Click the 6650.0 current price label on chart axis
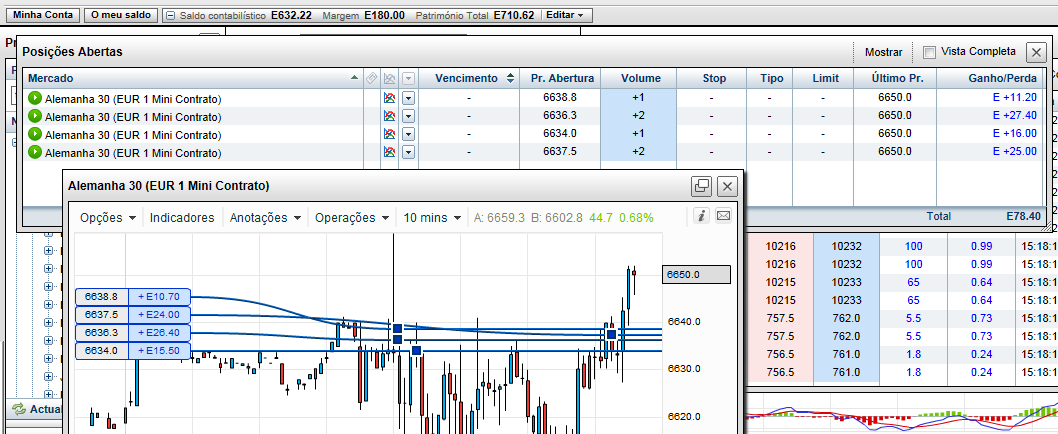 pos(696,275)
